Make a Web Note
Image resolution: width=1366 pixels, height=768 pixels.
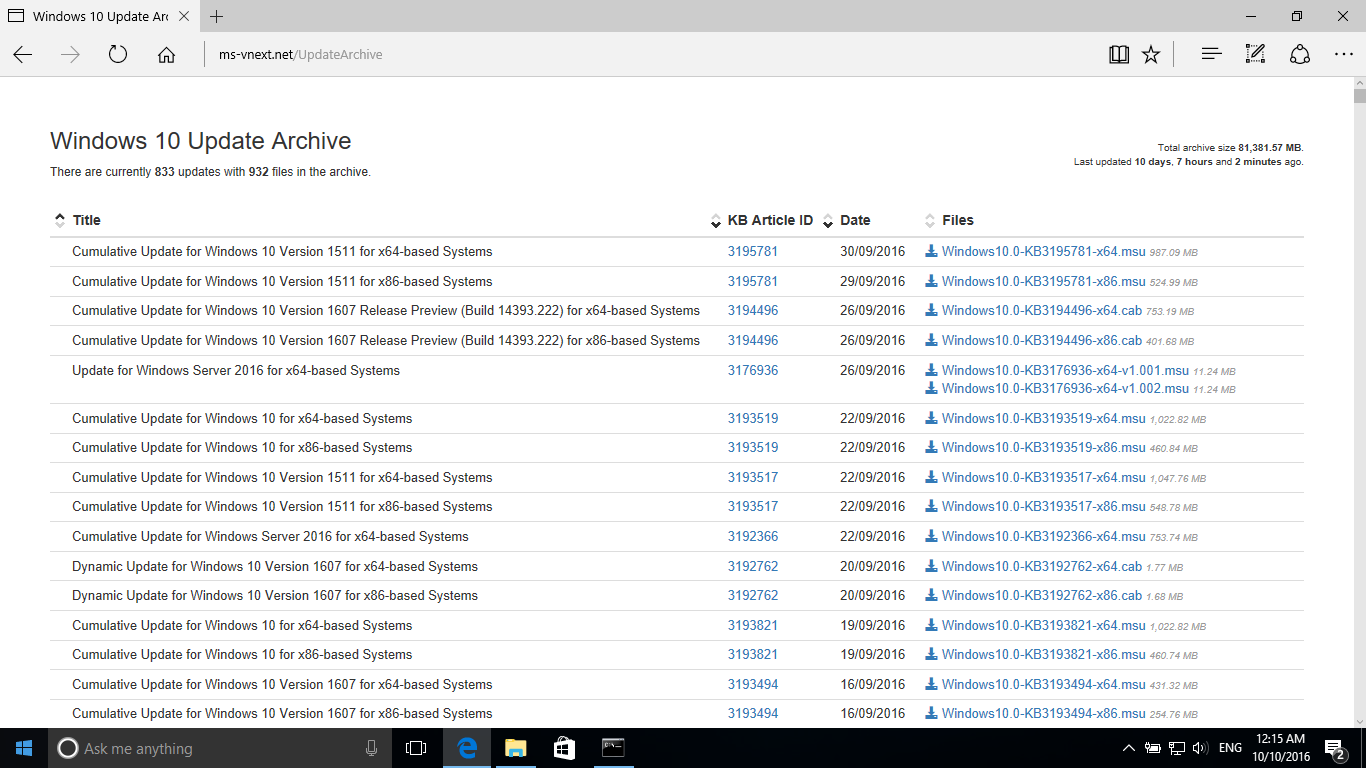(x=1256, y=55)
